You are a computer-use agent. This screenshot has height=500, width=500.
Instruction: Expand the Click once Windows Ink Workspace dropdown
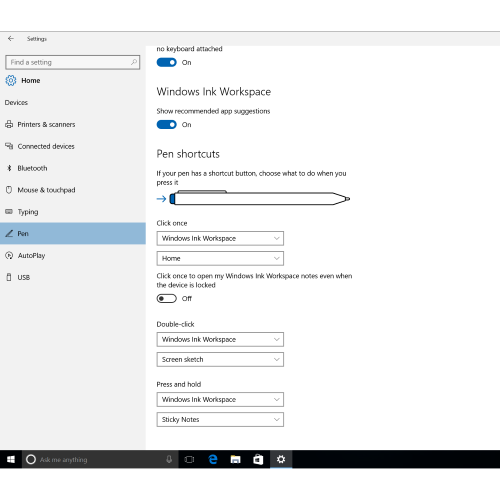220,238
